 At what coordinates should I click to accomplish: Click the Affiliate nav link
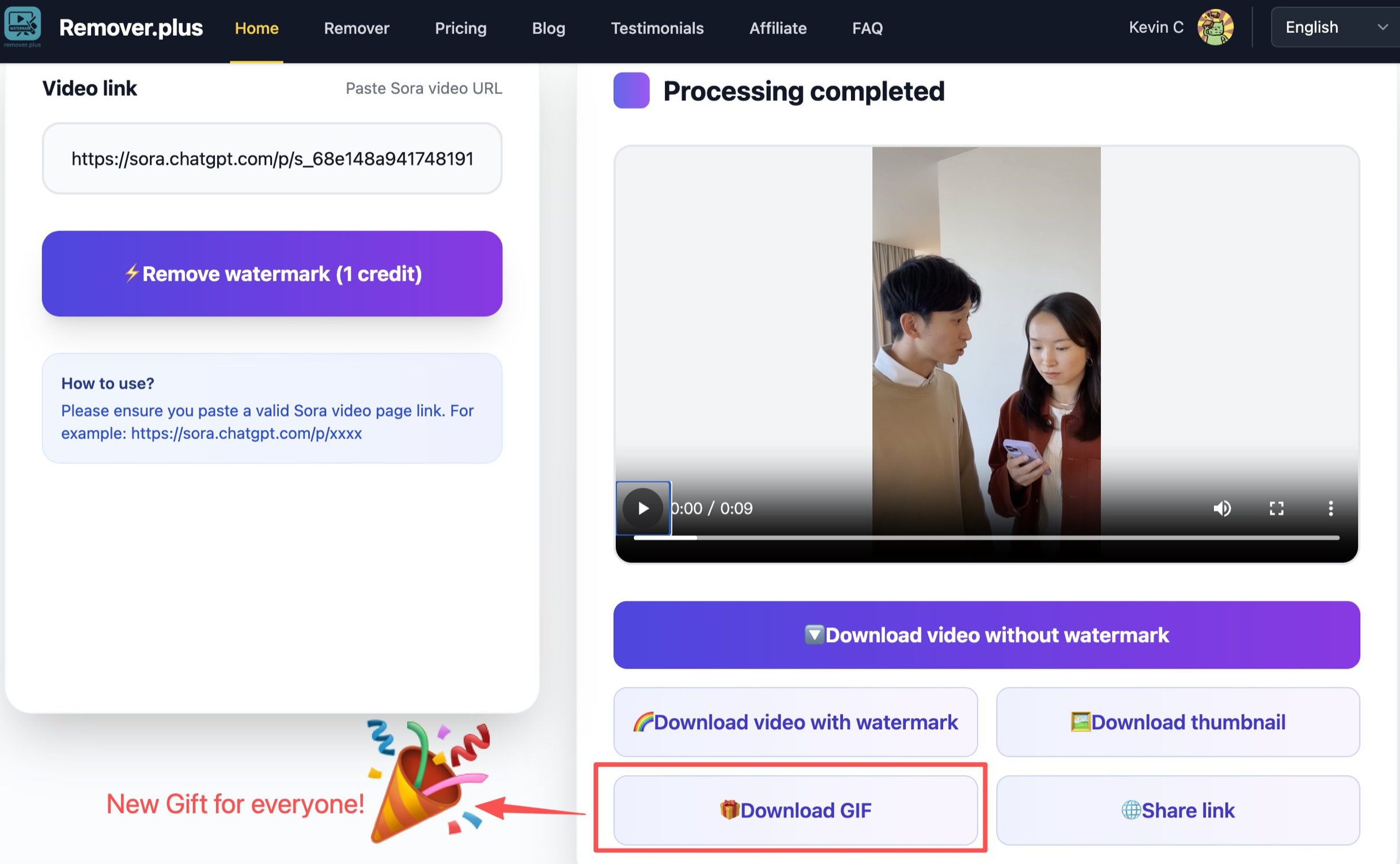(777, 28)
